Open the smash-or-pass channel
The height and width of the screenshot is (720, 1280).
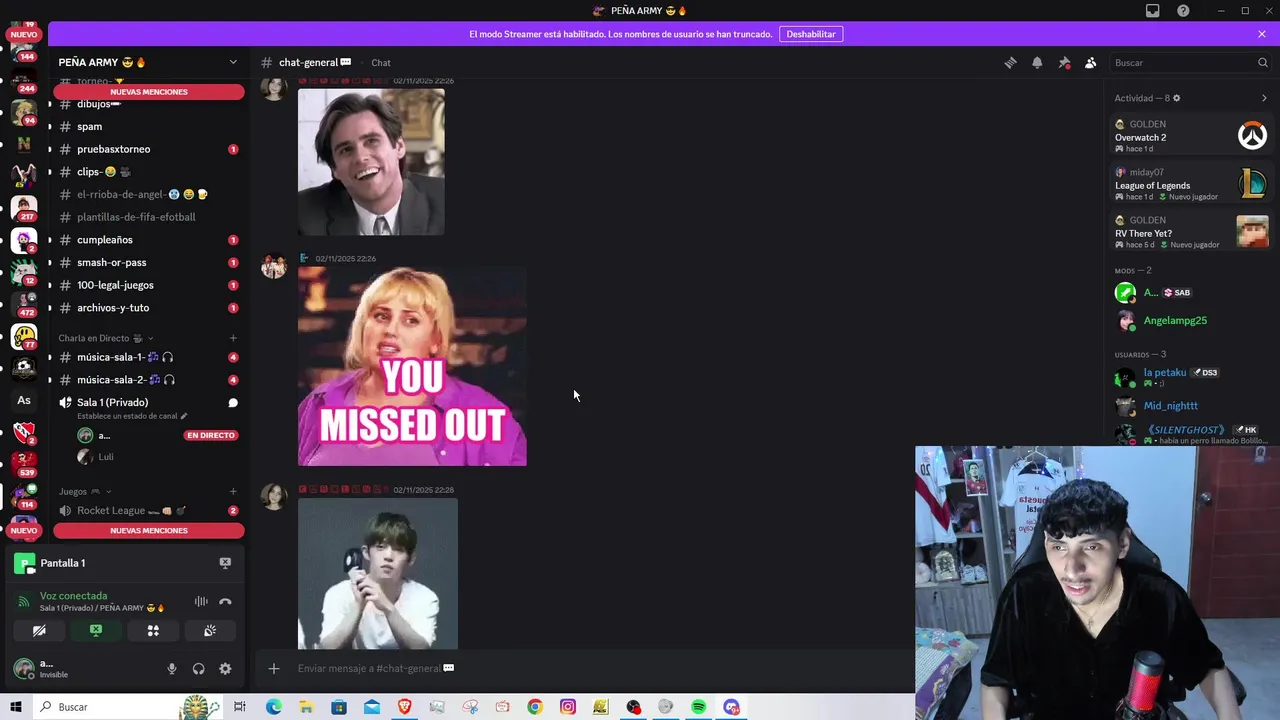tap(147, 262)
